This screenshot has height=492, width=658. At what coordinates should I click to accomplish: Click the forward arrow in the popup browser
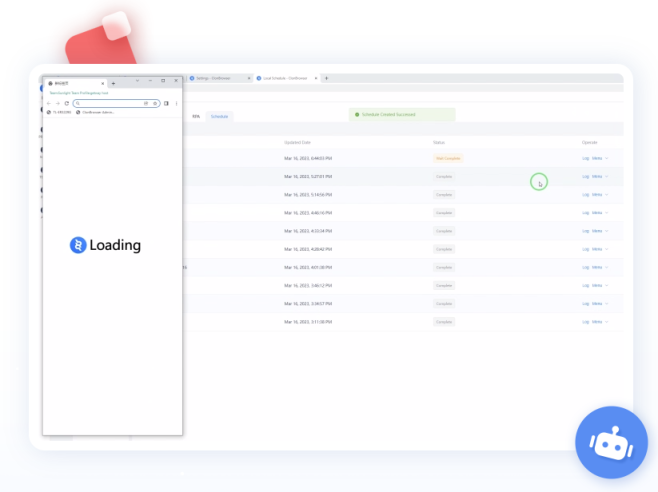57,103
